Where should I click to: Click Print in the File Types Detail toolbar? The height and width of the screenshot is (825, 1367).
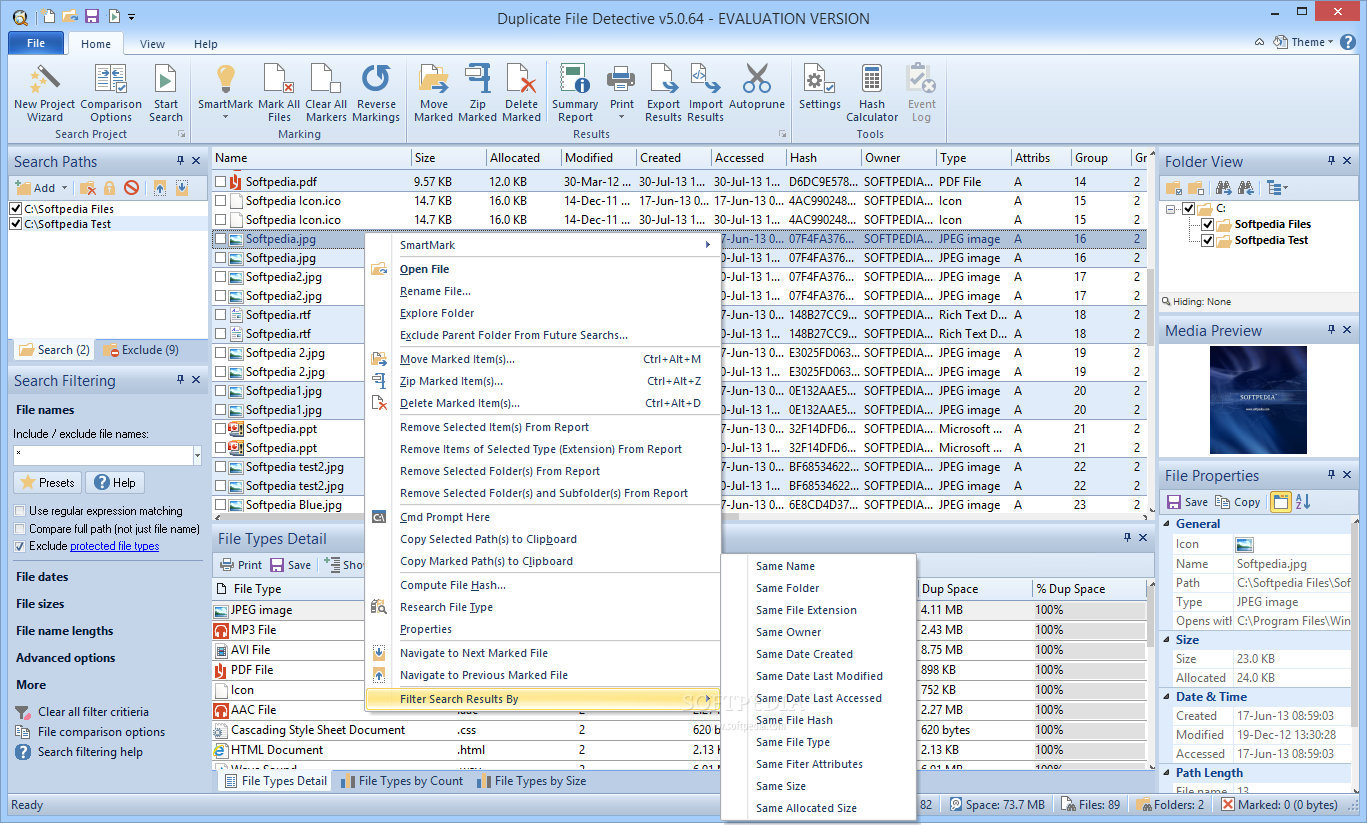(241, 565)
